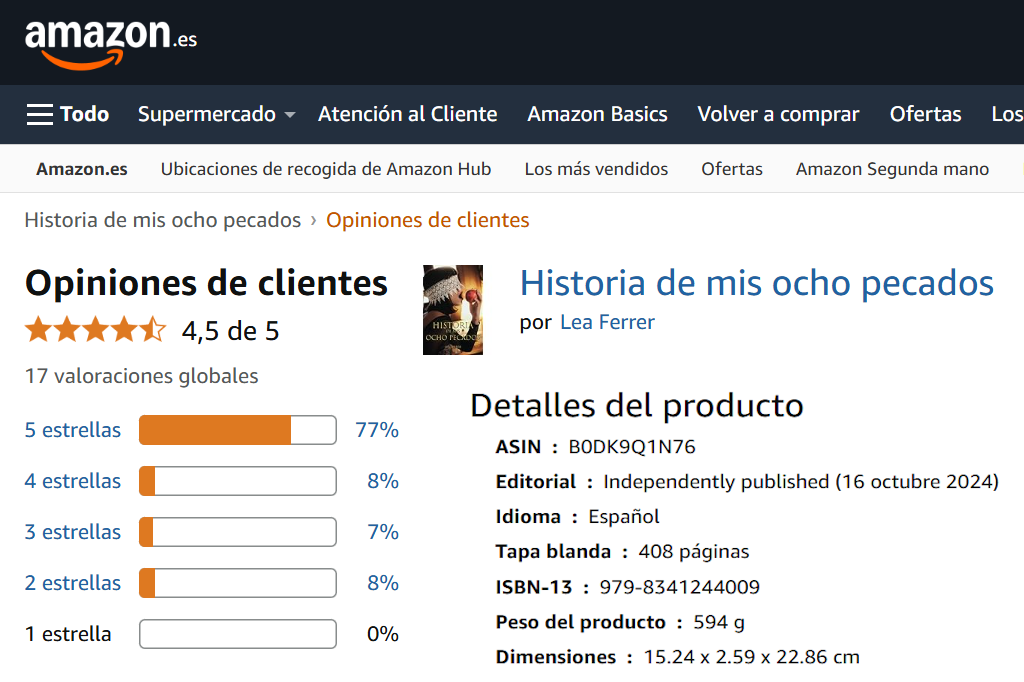1024x682 pixels.
Task: Open the Supermercado menu item
Action: point(207,114)
